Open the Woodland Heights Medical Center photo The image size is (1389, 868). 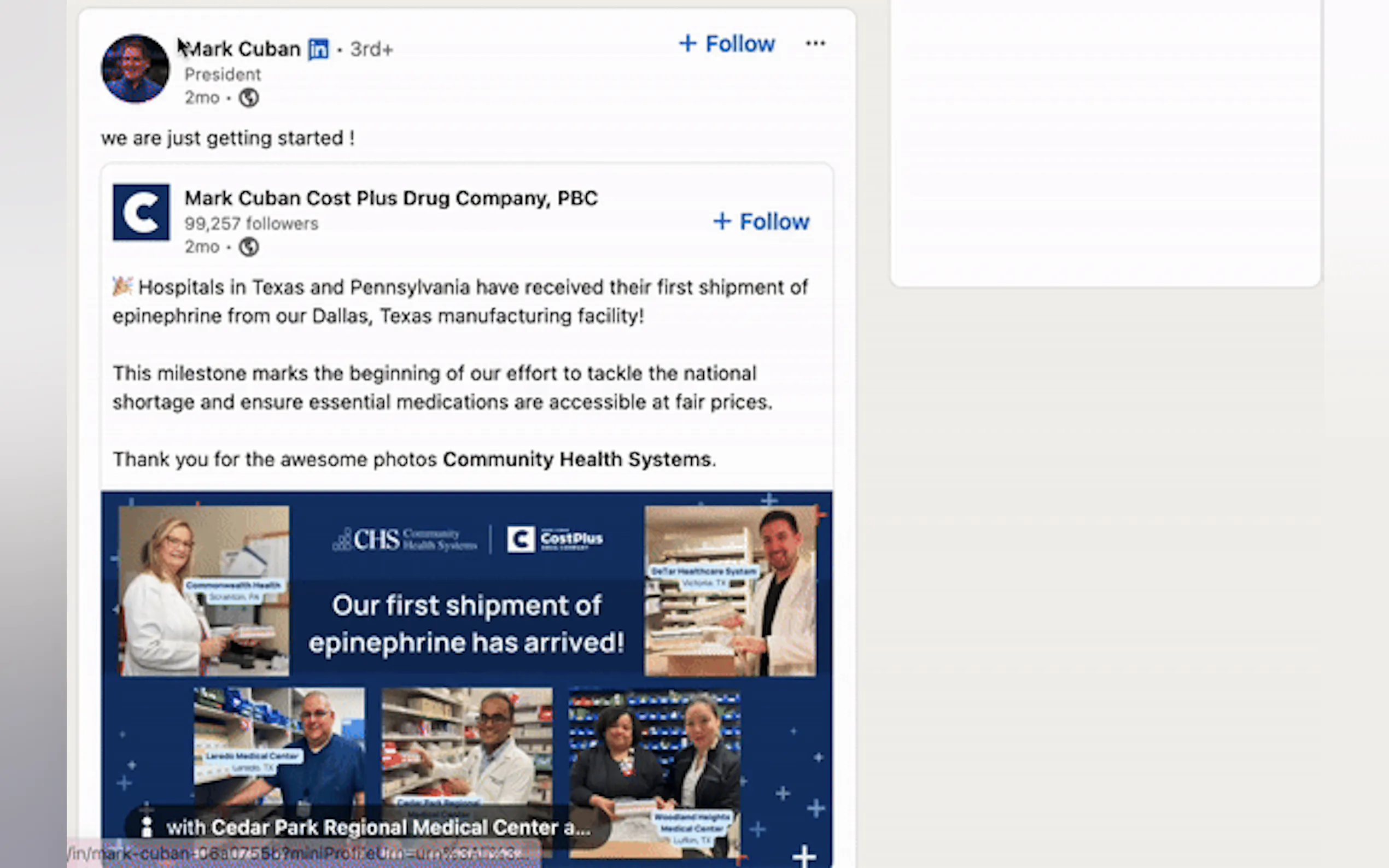coord(655,772)
